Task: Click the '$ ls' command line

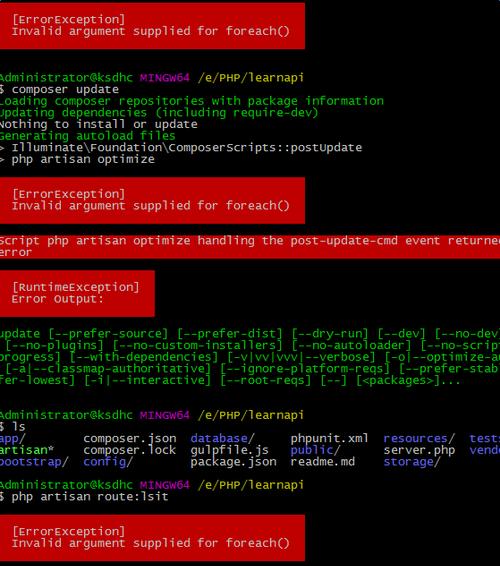Action: (13, 427)
